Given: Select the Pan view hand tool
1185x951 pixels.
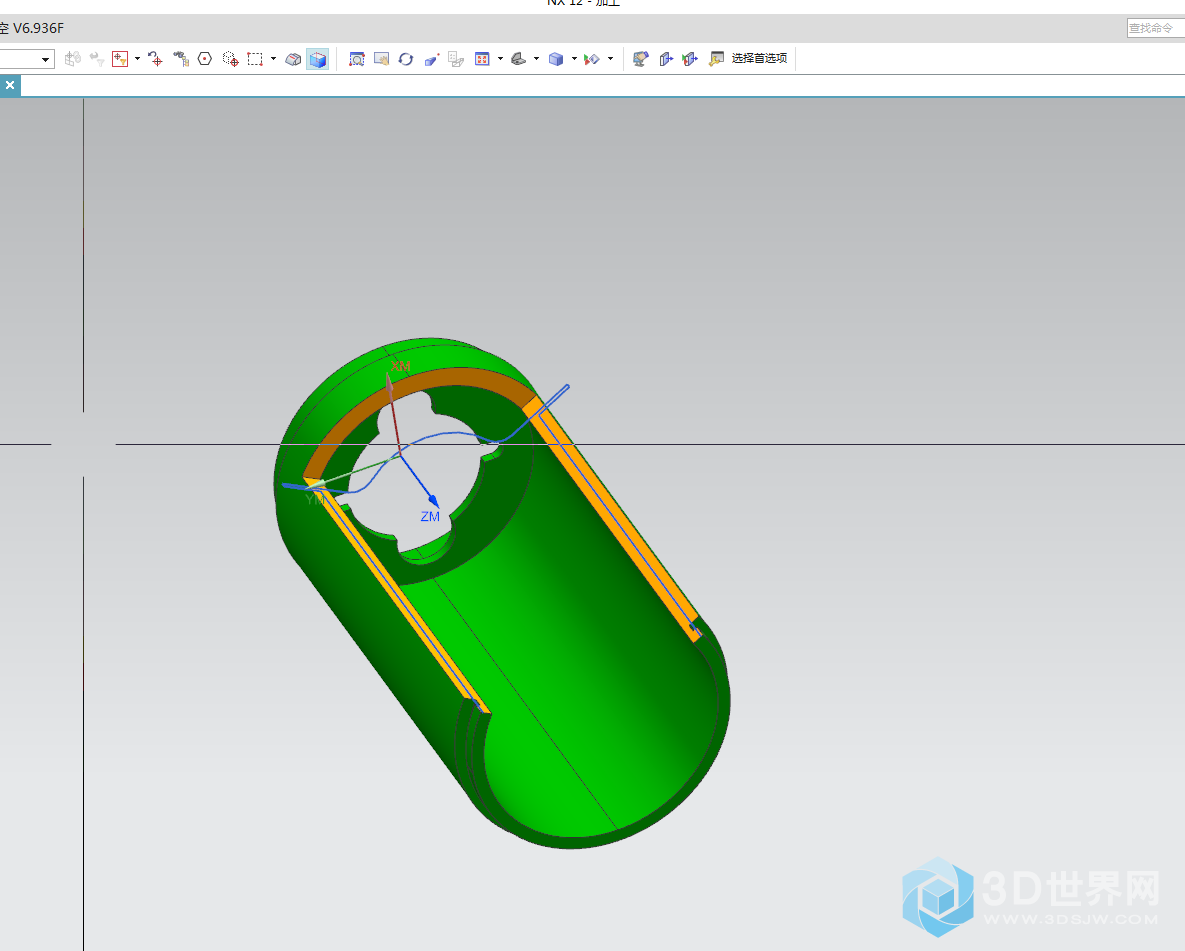Looking at the screenshot, I should tap(381, 59).
